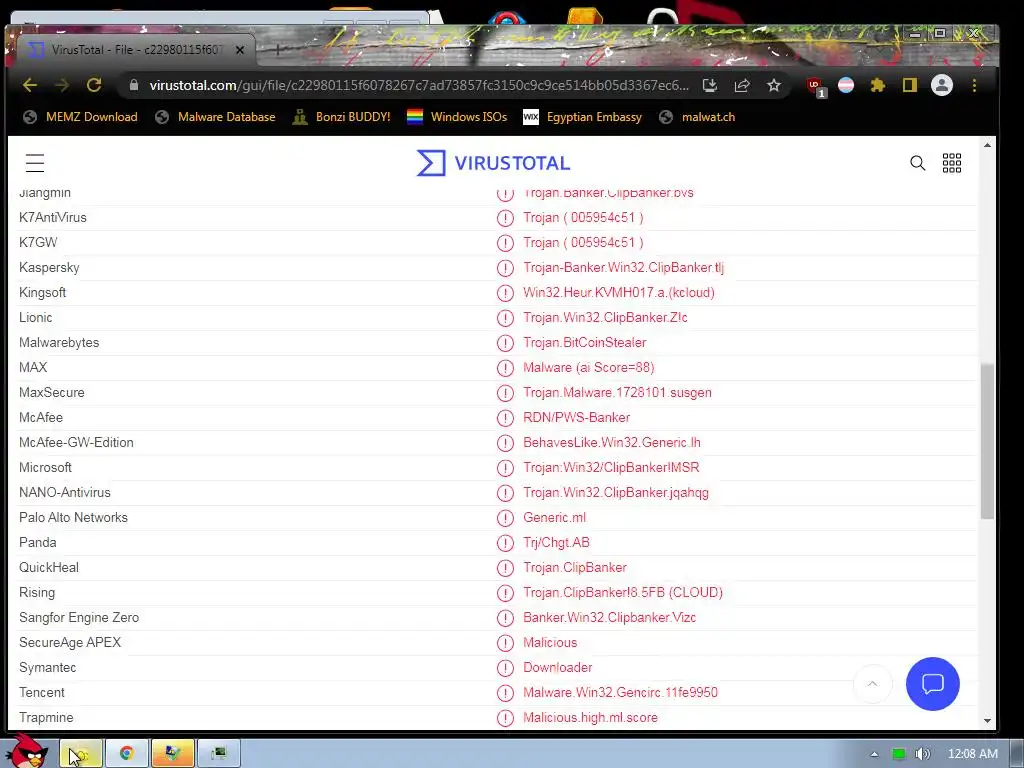Open the Malware Database bookmark
The width and height of the screenshot is (1024, 768).
(216, 117)
